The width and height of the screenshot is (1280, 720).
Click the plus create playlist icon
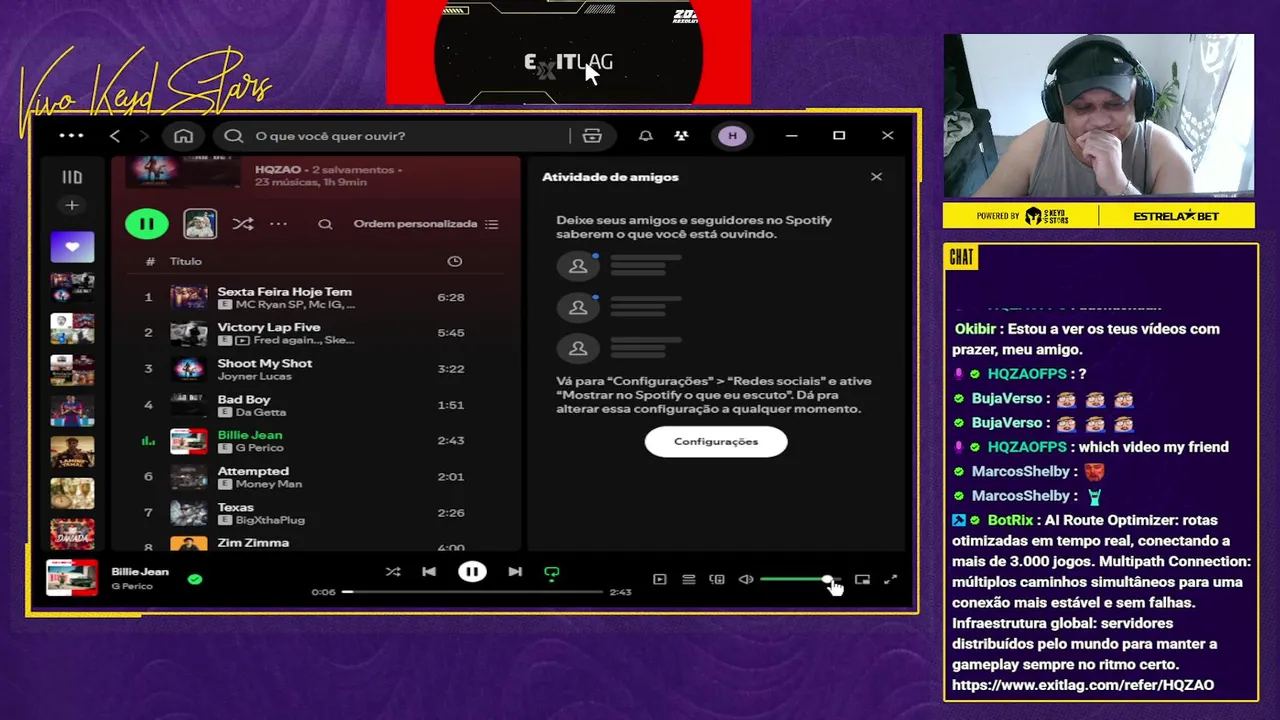[x=72, y=205]
